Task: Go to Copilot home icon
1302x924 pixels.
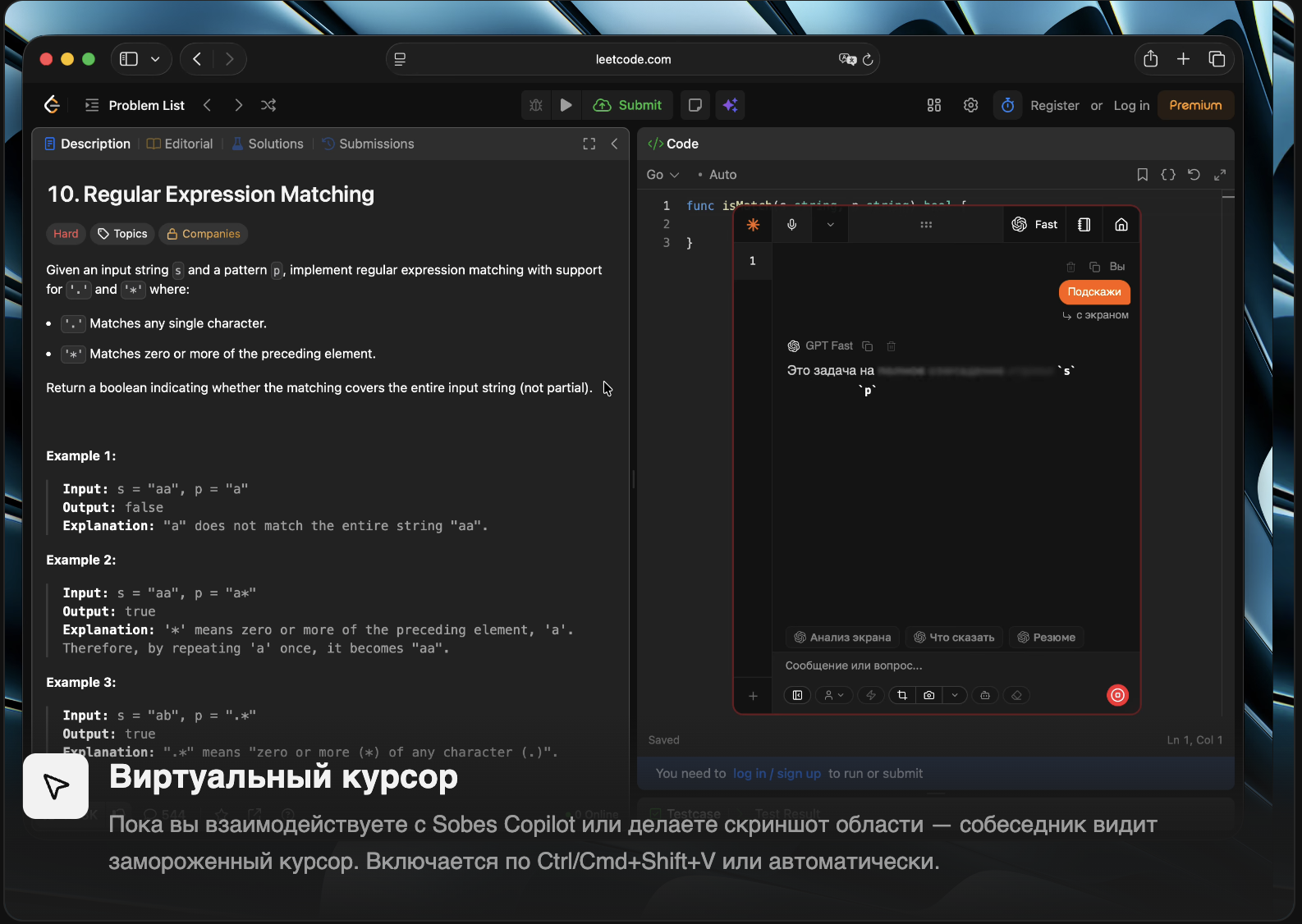Action: click(x=1121, y=225)
